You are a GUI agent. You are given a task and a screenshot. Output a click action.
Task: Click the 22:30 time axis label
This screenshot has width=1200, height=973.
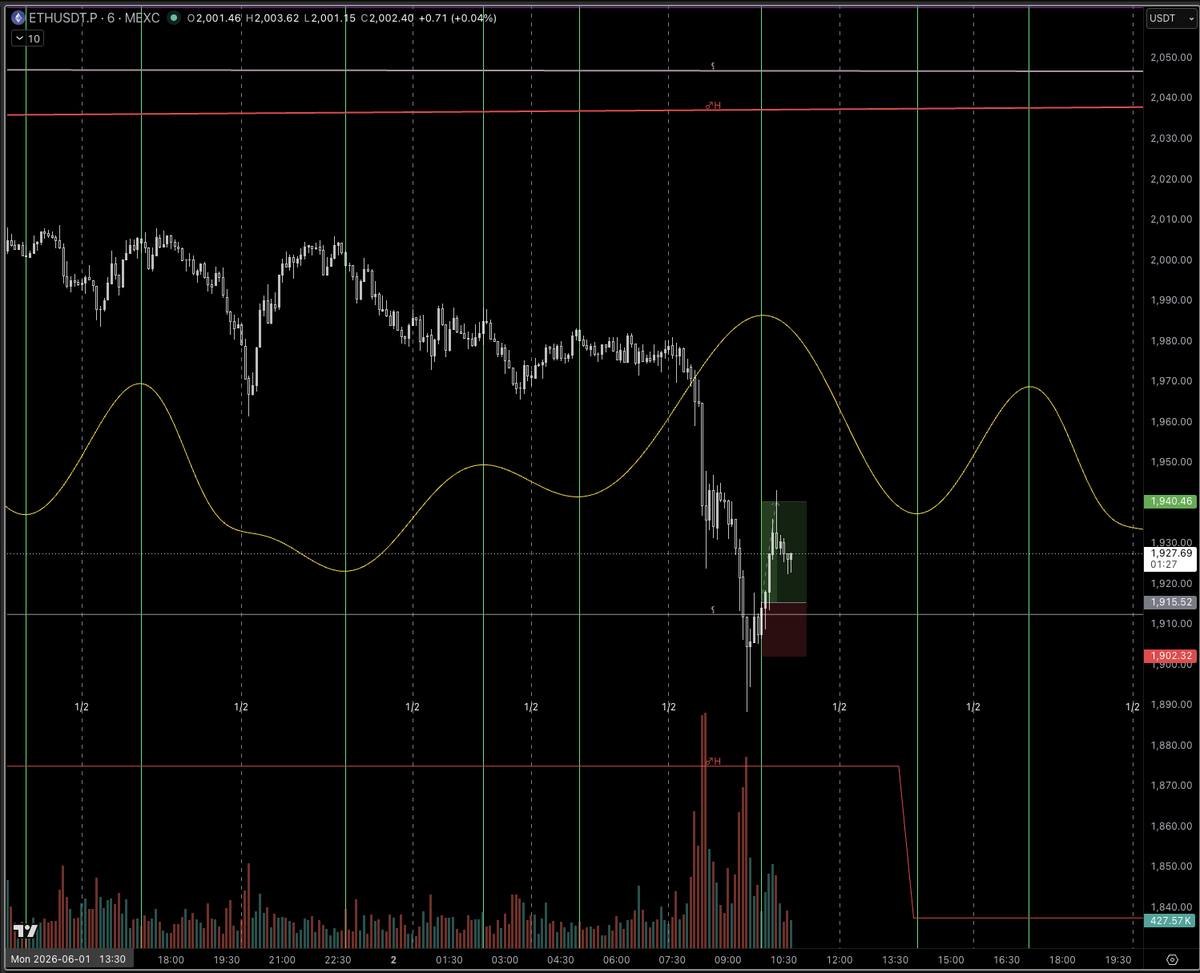[337, 959]
